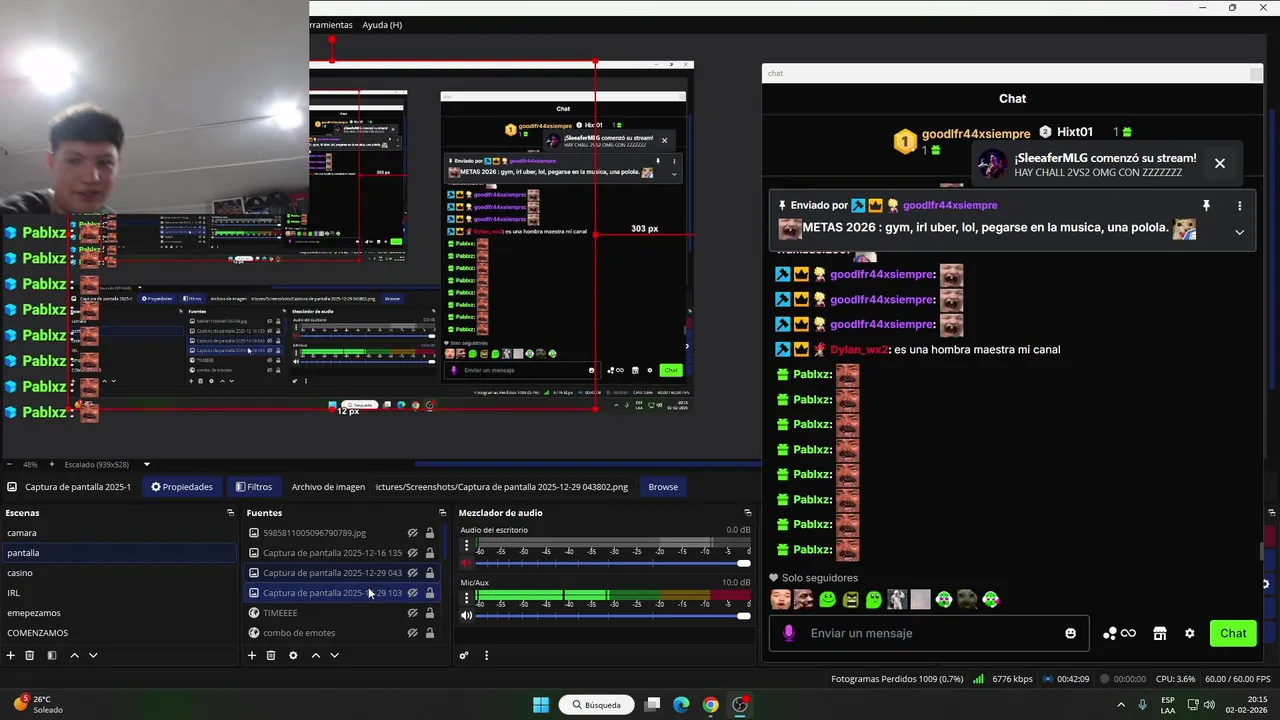
Task: Open the chat shop icon
Action: click(1160, 633)
